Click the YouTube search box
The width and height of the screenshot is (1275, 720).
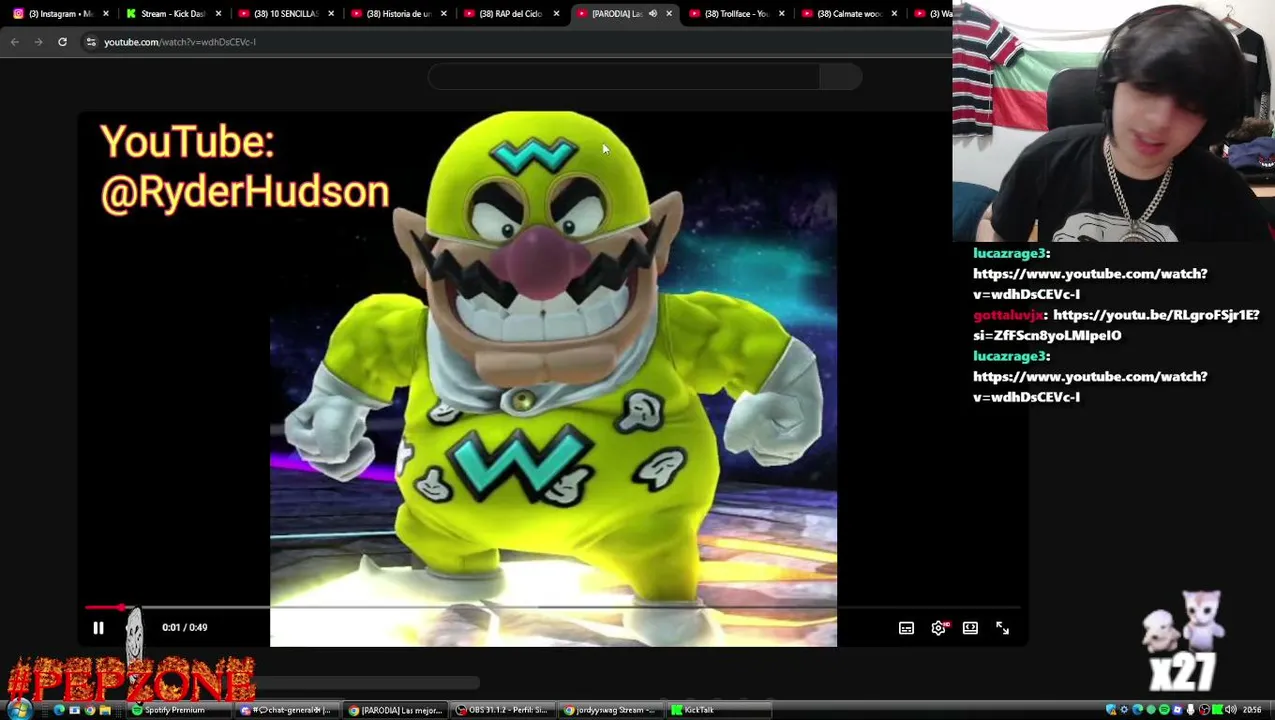point(624,77)
